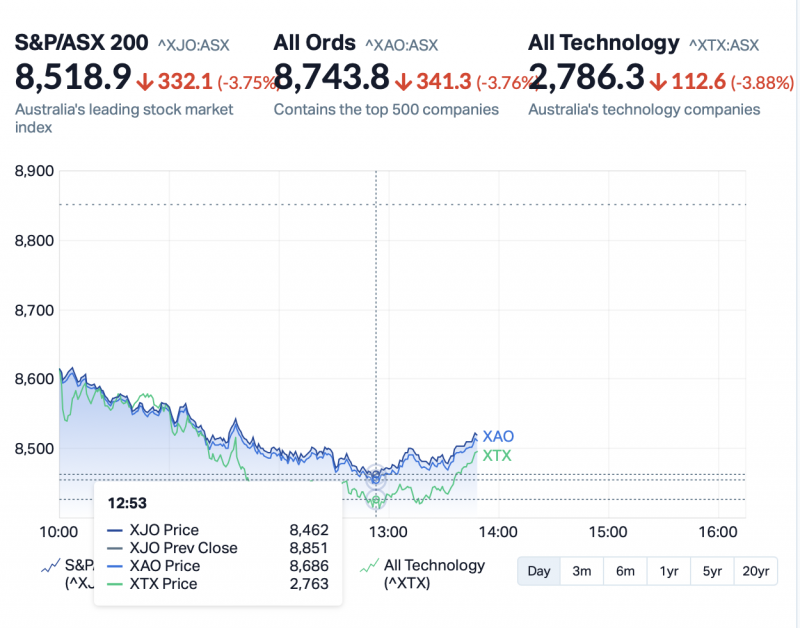Toggle the All Technology legend line icon
The width and height of the screenshot is (800, 628).
pos(369,566)
